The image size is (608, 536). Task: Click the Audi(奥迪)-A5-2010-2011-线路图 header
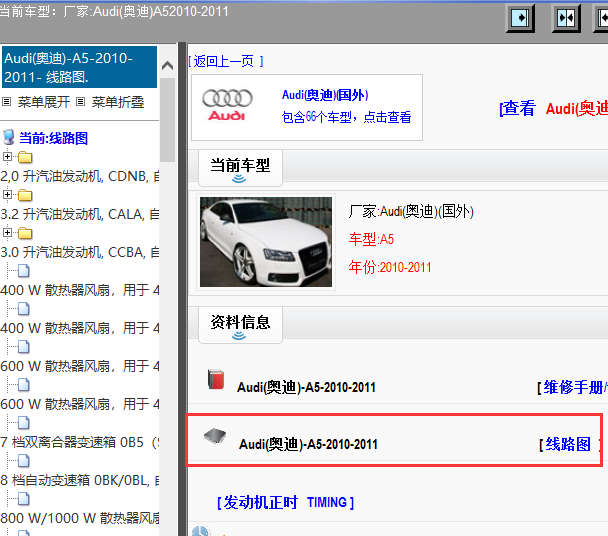point(79,67)
